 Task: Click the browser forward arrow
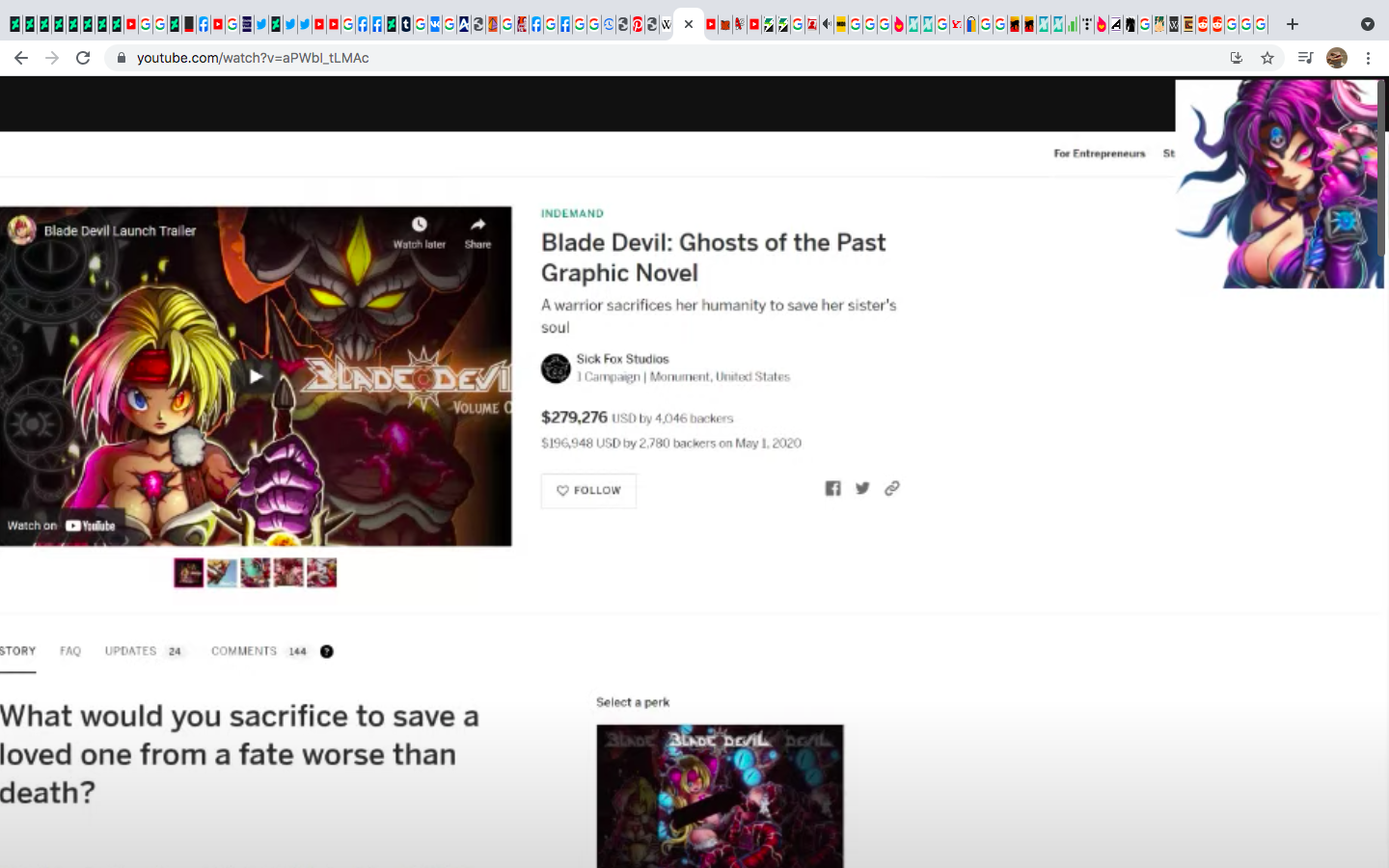pos(52,58)
